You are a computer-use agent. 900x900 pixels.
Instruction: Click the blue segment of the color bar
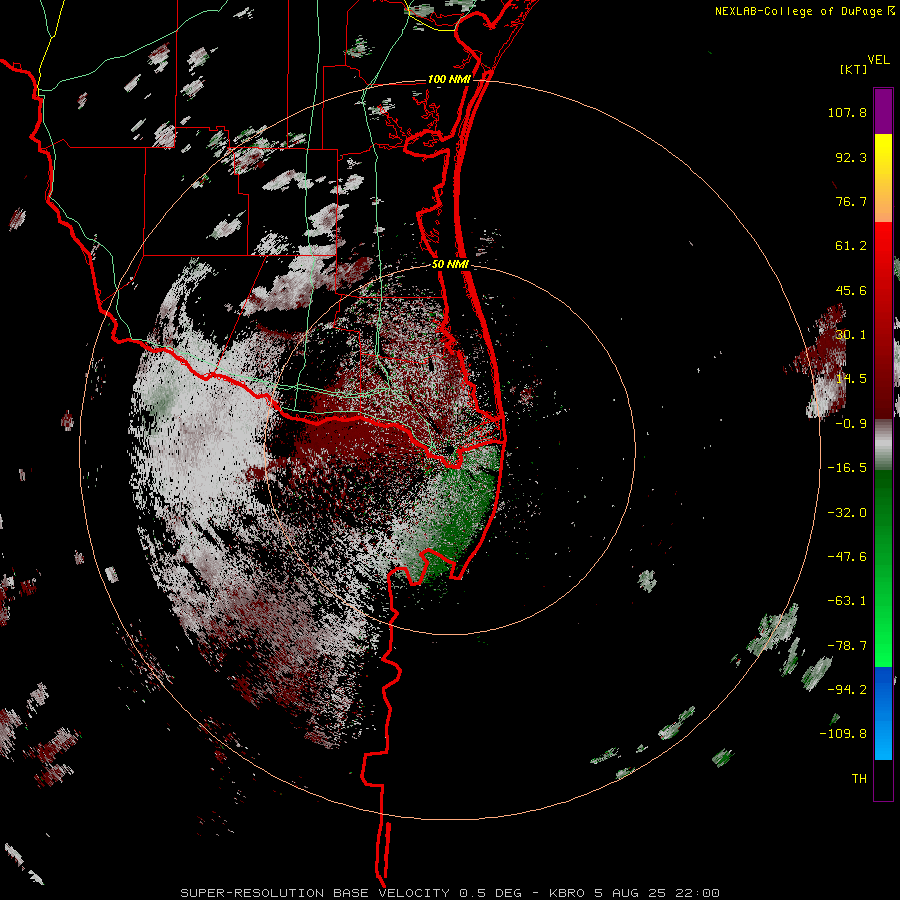pos(883,713)
